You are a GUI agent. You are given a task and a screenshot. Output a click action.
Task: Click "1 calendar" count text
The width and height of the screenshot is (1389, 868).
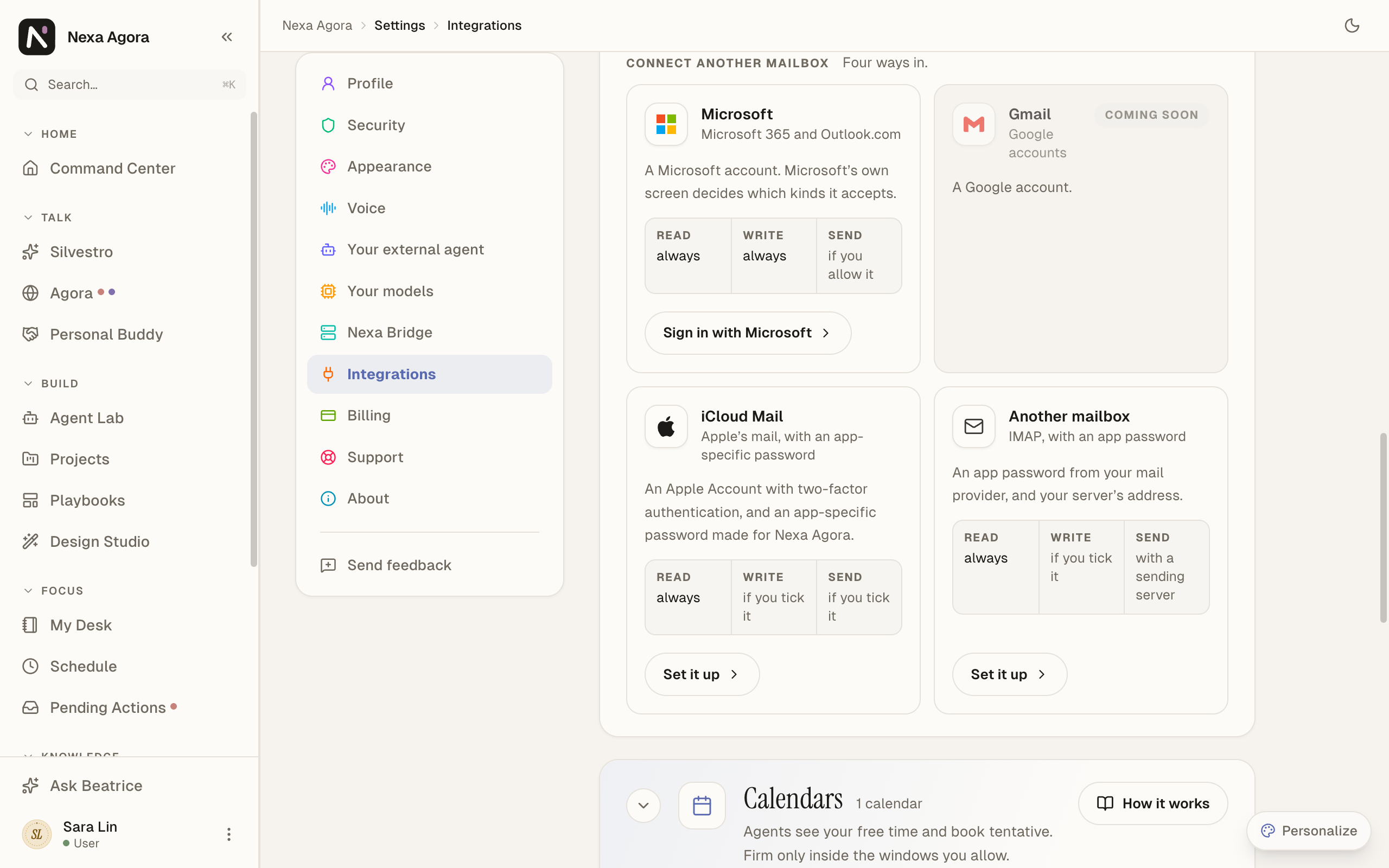tap(889, 803)
